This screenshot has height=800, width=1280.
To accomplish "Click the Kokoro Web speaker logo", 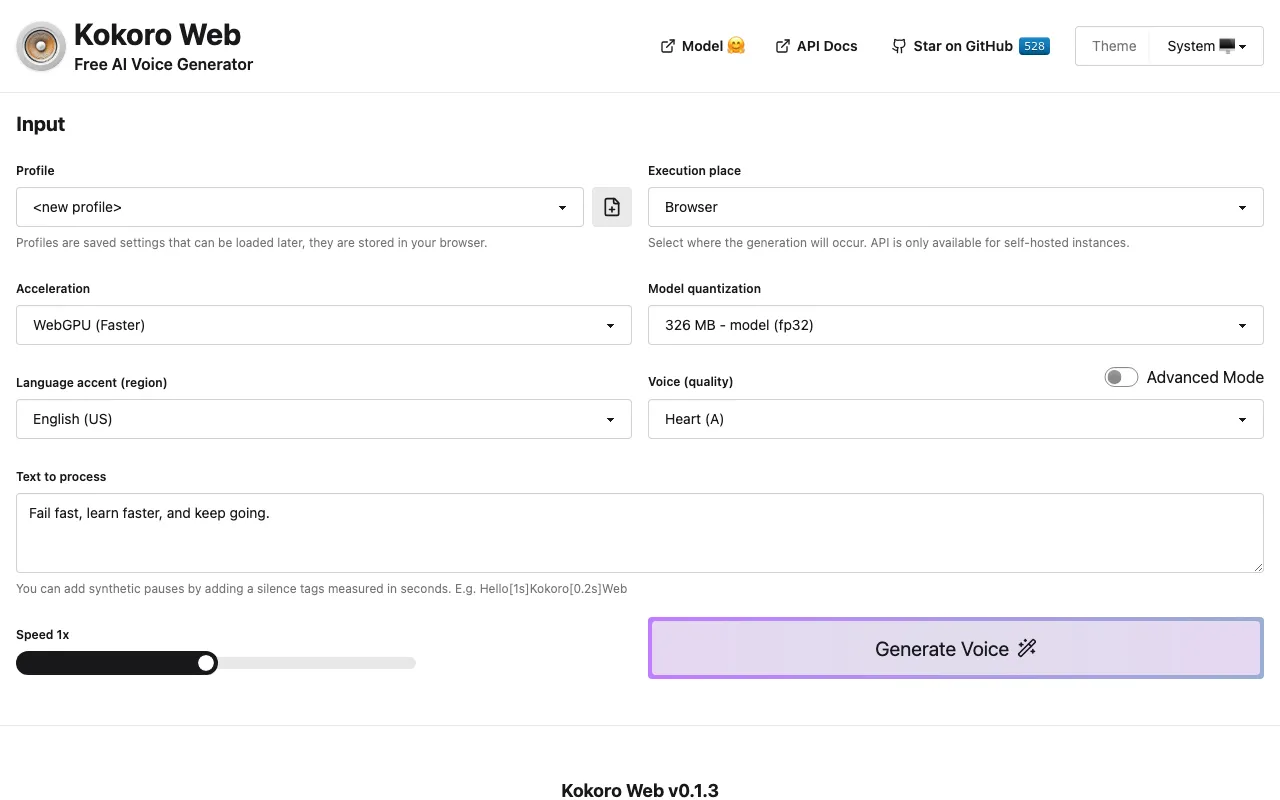I will (41, 46).
